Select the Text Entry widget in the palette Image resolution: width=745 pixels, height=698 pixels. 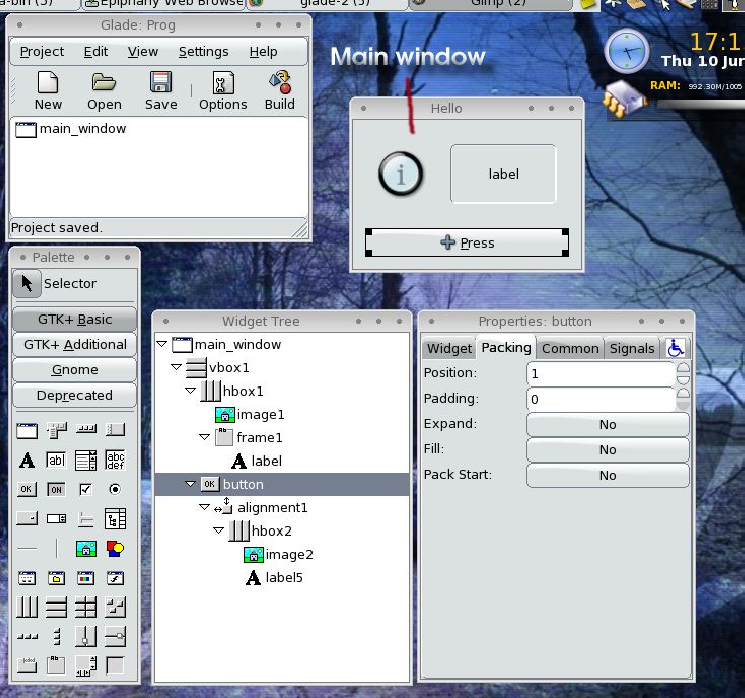click(x=56, y=460)
